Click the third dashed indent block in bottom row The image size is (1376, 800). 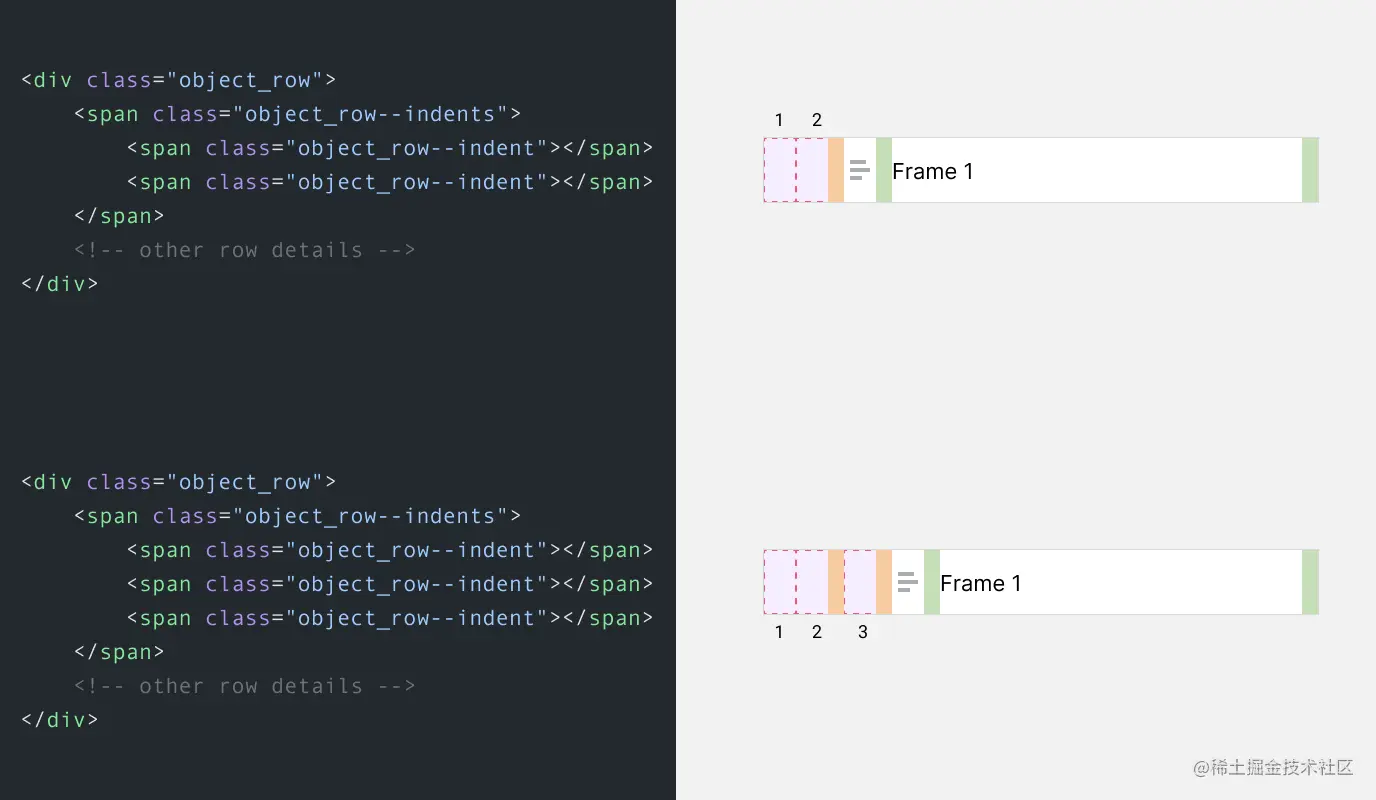pyautogui.click(x=859, y=582)
